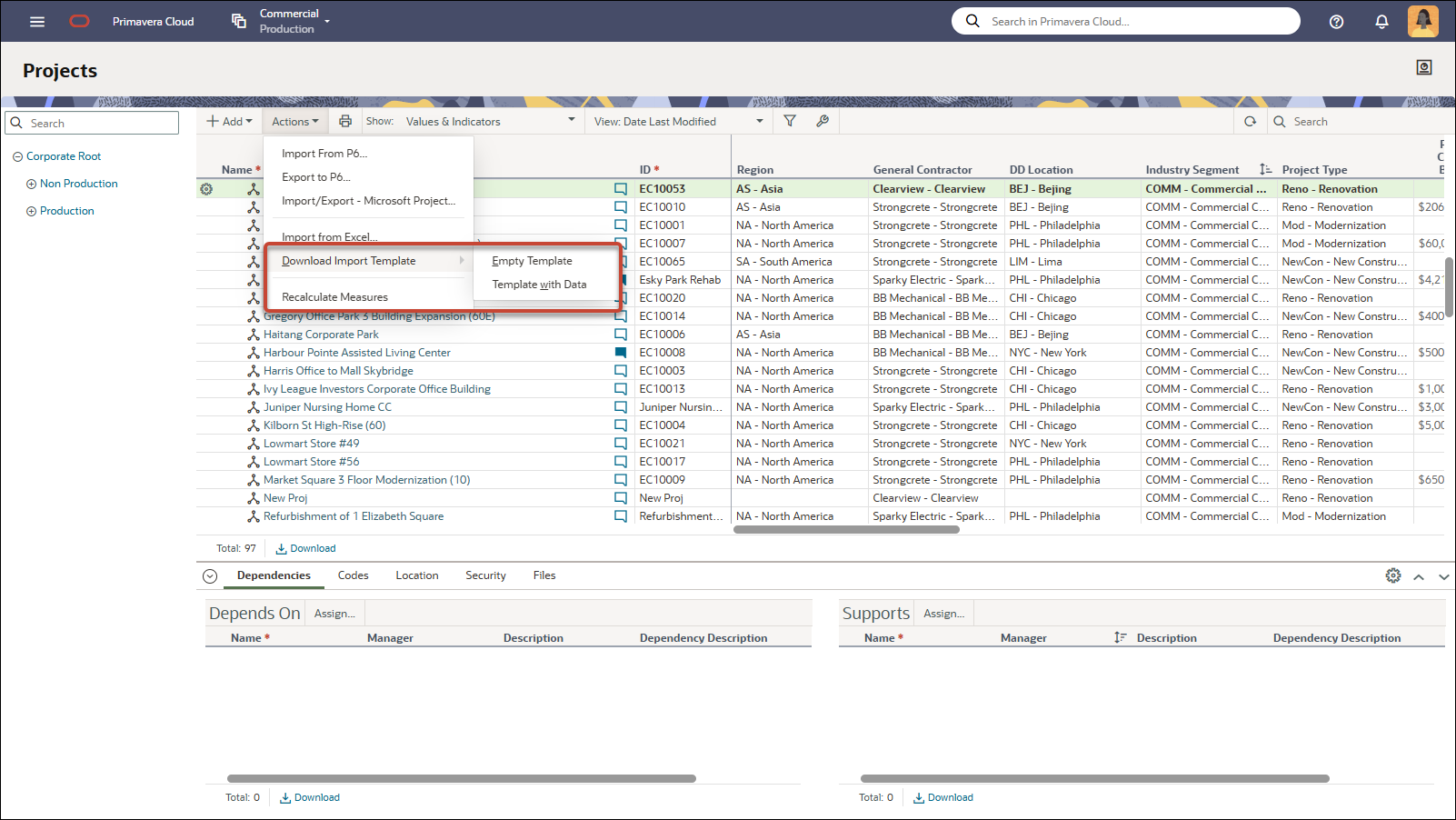Select the Dependencies tab
The width and height of the screenshot is (1456, 820).
coord(274,575)
